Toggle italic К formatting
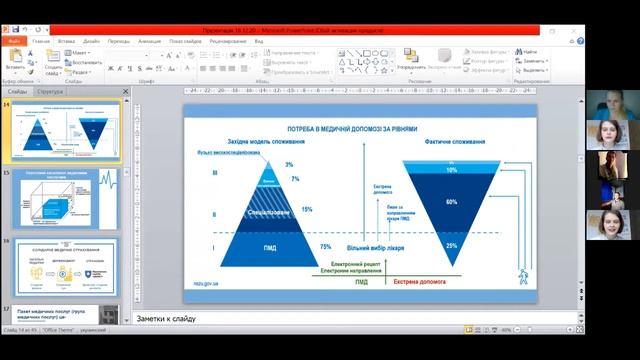Screen dimensions: 640x360 120,69
